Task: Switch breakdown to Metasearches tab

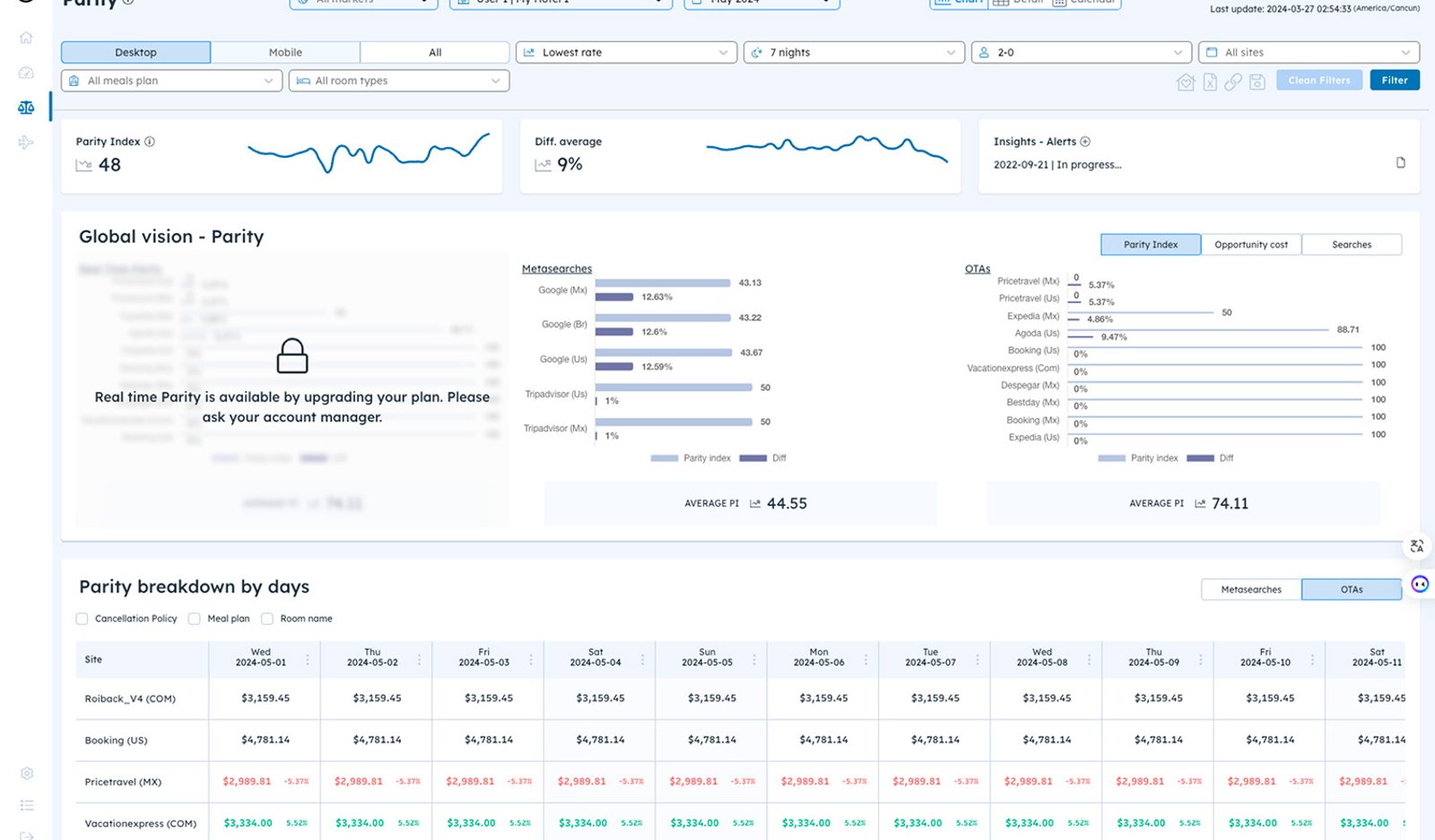Action: tap(1251, 589)
